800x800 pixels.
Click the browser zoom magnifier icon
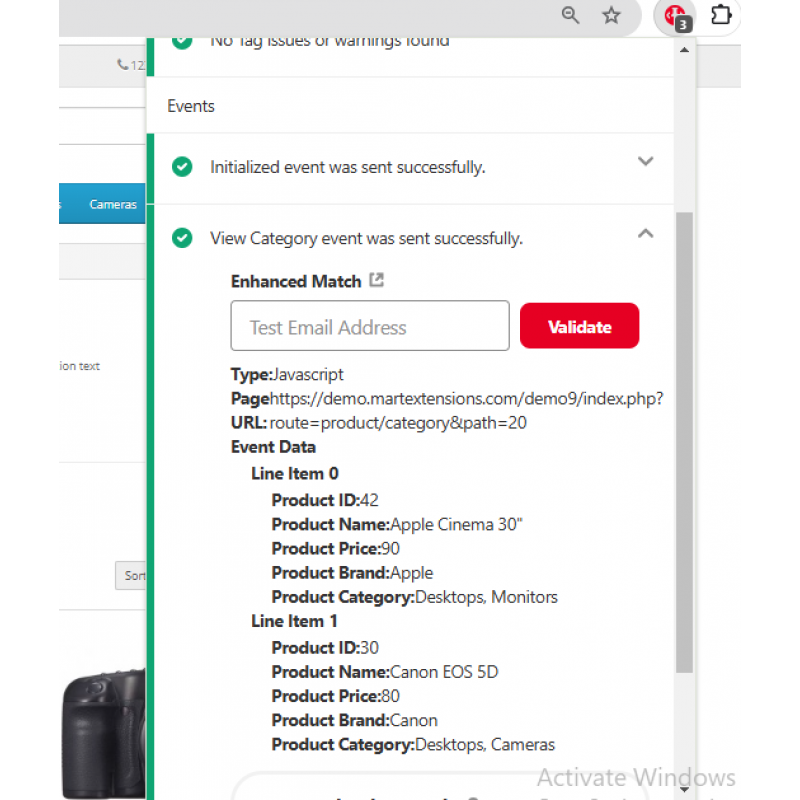point(570,15)
